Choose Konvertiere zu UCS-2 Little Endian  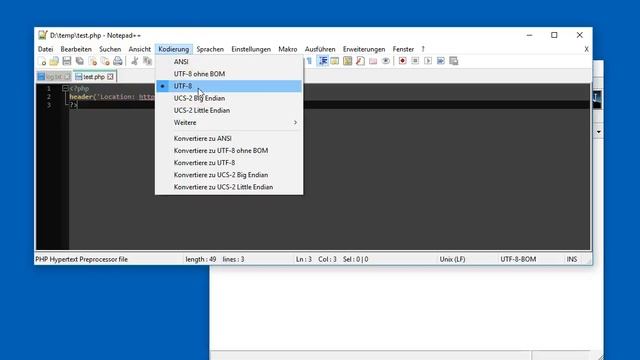tap(229, 187)
